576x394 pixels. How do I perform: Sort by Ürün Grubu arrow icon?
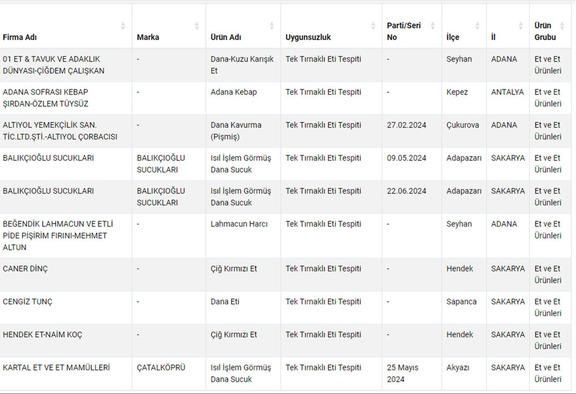(x=562, y=26)
